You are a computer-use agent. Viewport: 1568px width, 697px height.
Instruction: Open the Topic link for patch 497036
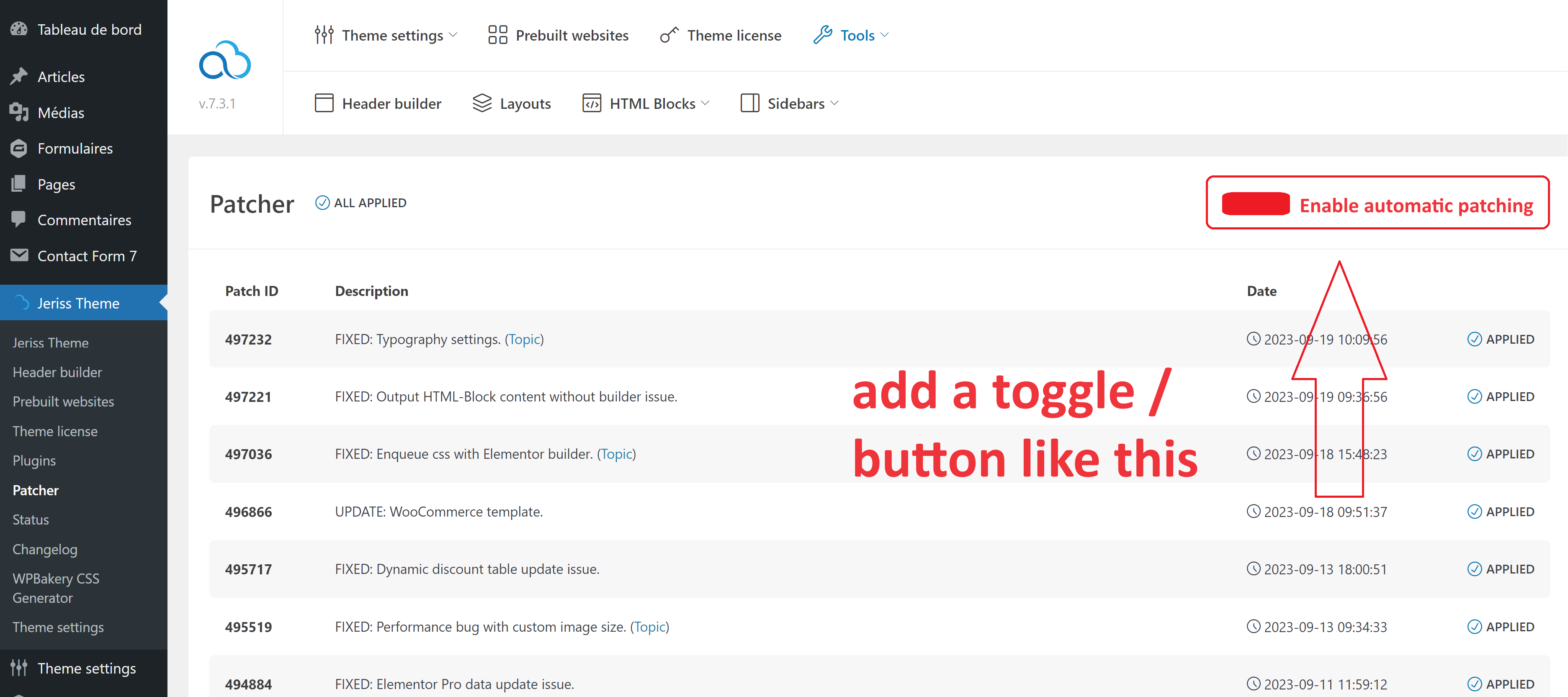pyautogui.click(x=617, y=454)
